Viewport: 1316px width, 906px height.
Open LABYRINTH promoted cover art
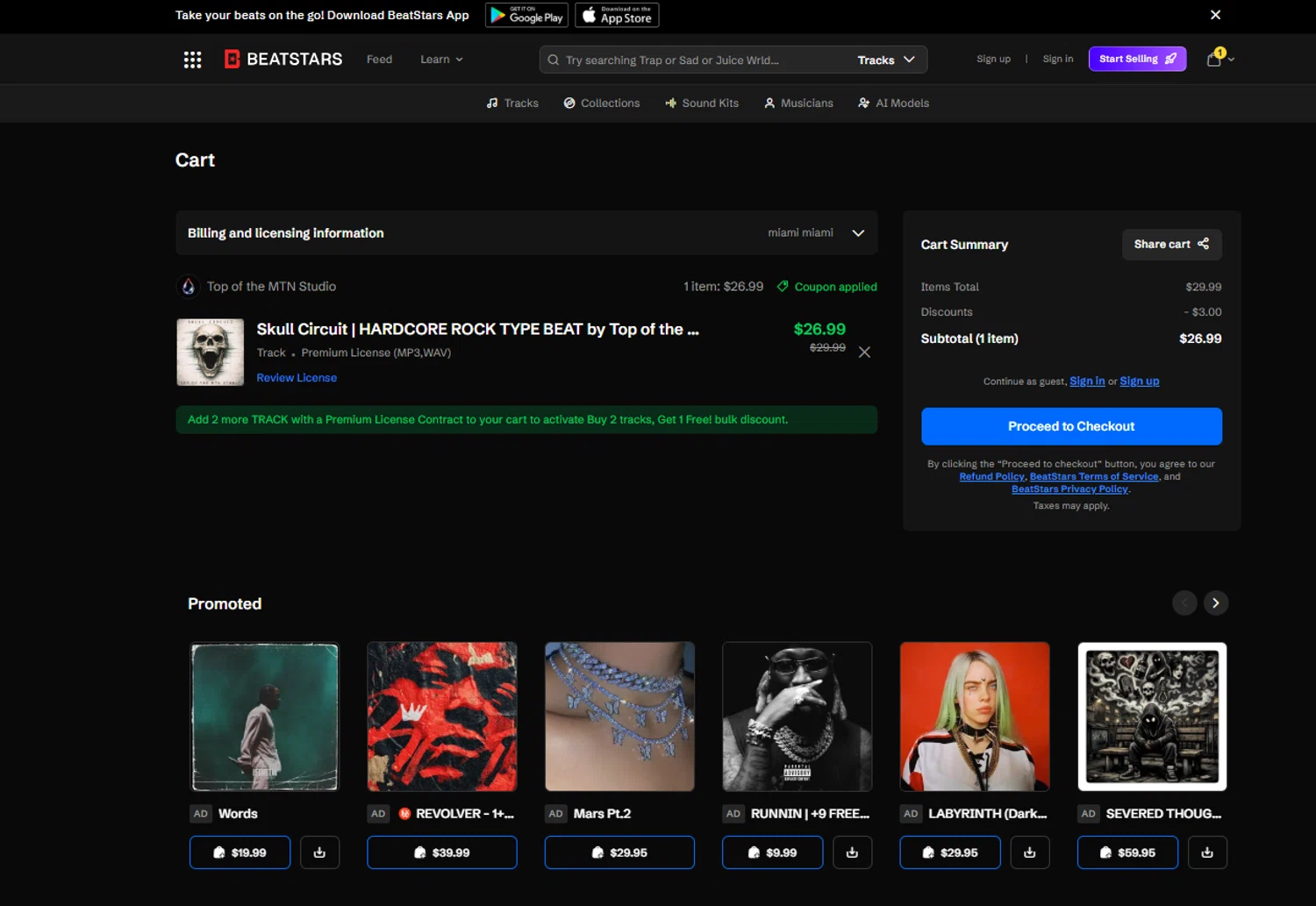[x=975, y=717]
